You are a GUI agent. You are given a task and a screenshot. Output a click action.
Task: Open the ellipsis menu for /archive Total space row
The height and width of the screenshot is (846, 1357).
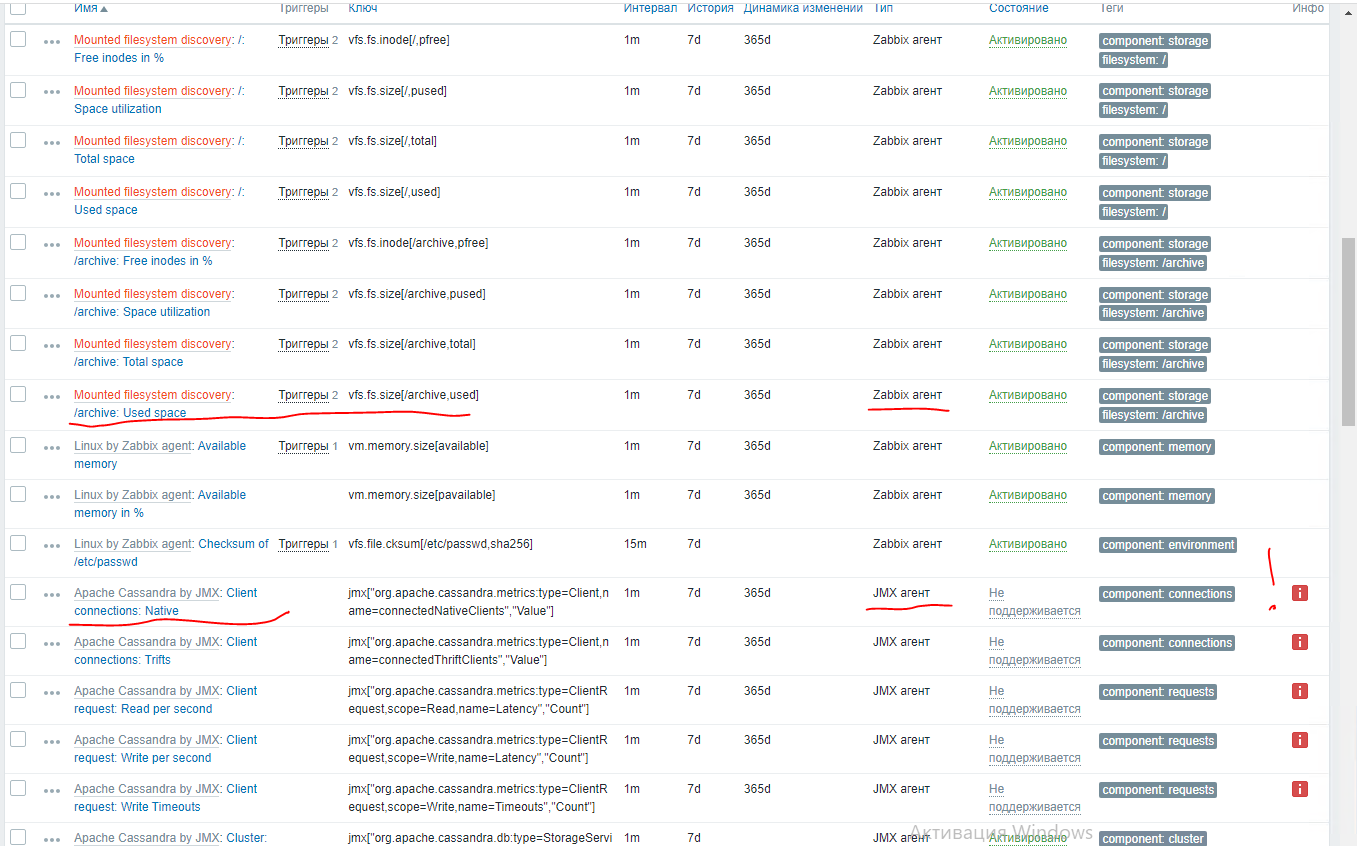[52, 345]
